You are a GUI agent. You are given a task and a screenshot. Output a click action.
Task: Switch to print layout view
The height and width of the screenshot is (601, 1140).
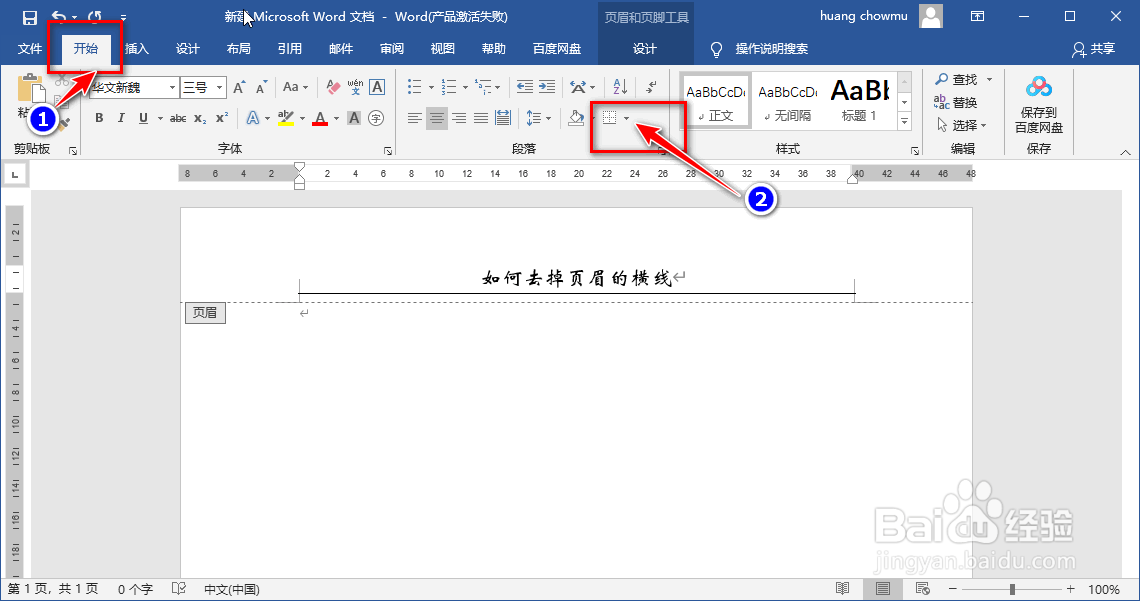(x=883, y=589)
